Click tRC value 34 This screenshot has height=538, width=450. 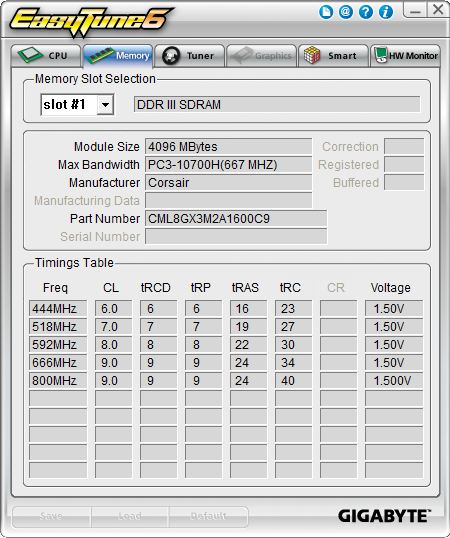click(x=293, y=362)
